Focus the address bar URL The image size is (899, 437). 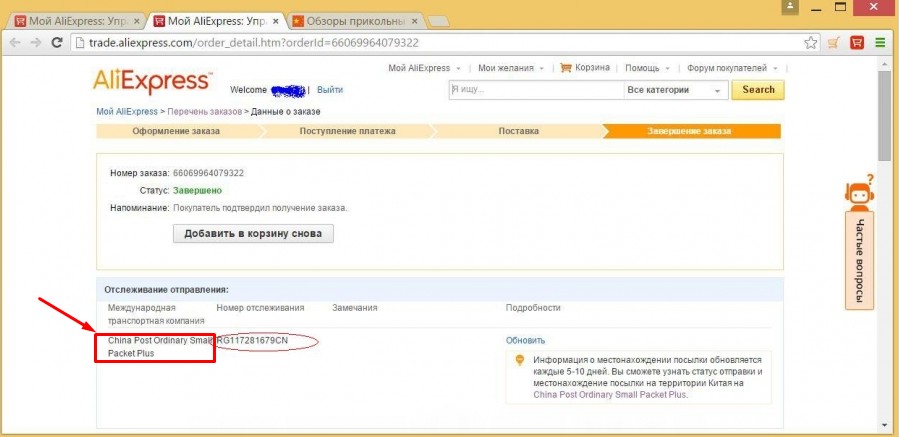click(253, 42)
